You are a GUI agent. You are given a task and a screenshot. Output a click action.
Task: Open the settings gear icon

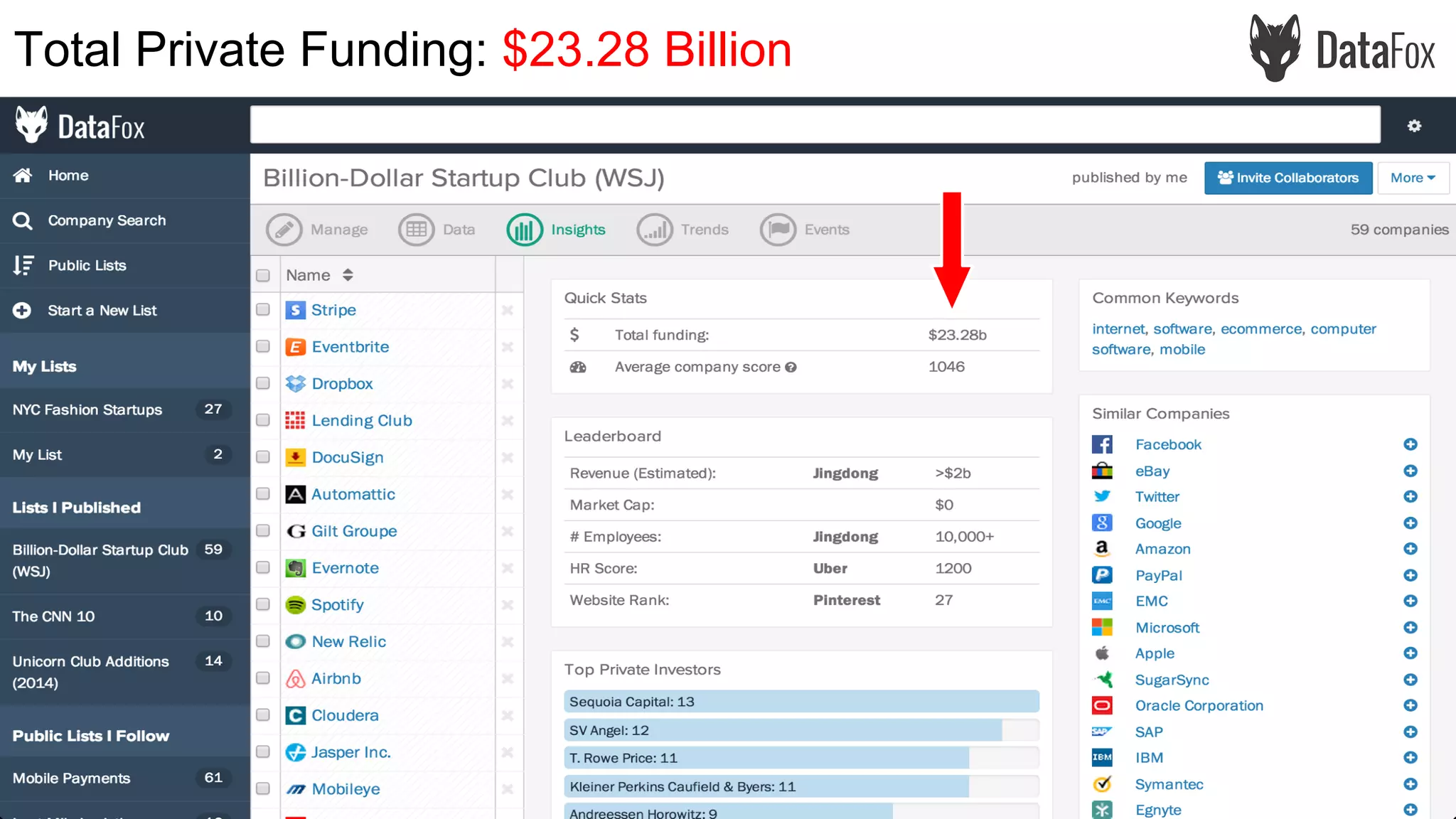tap(1414, 126)
